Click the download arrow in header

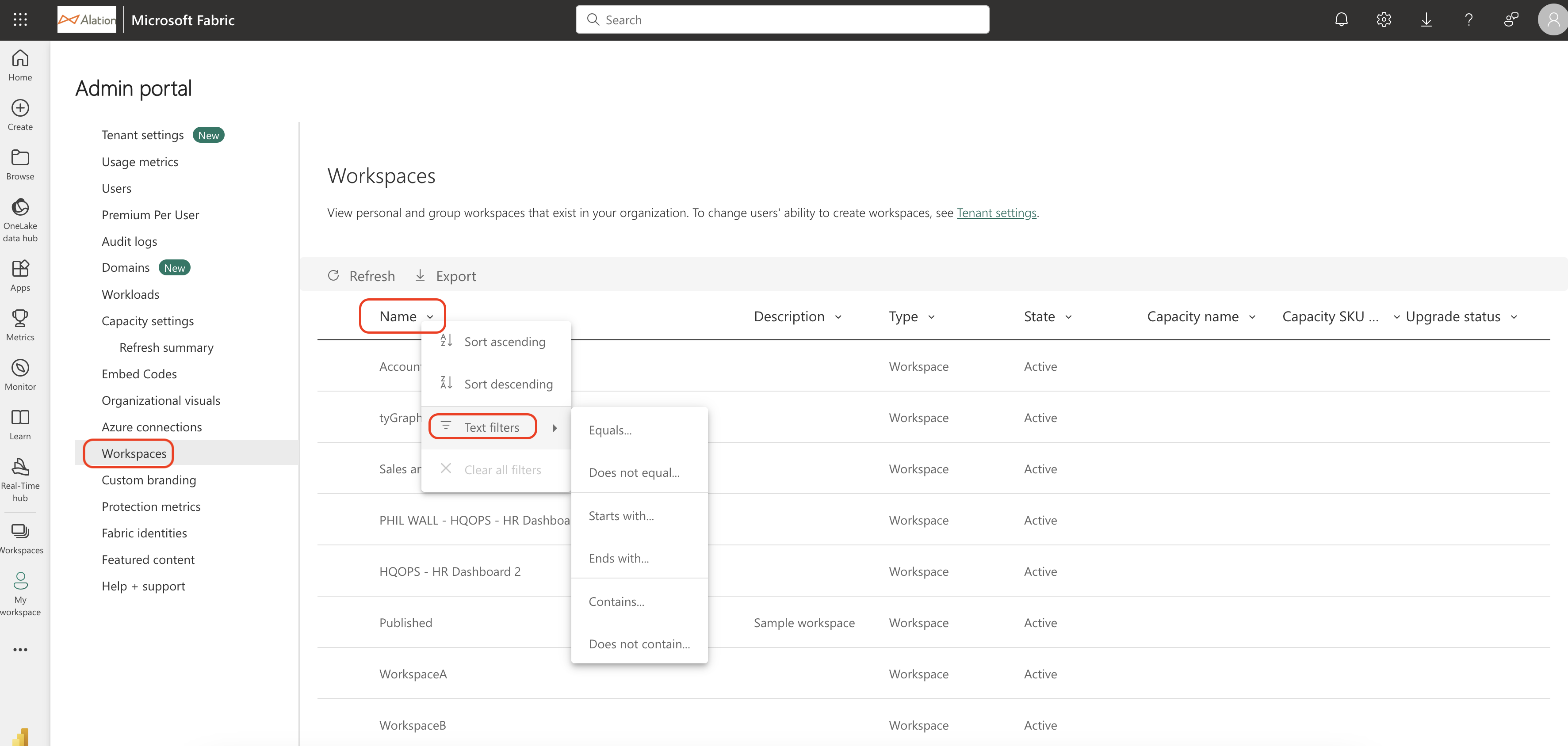(x=1426, y=19)
